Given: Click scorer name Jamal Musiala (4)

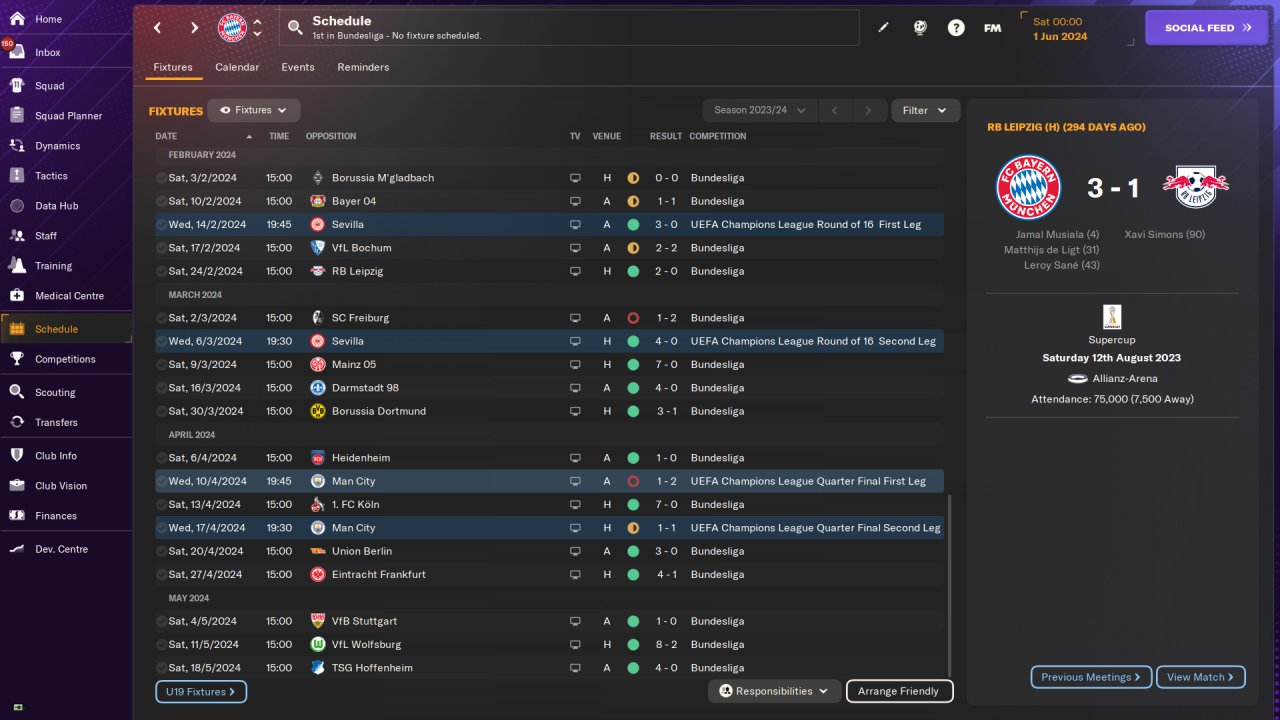Looking at the screenshot, I should click(1057, 235).
